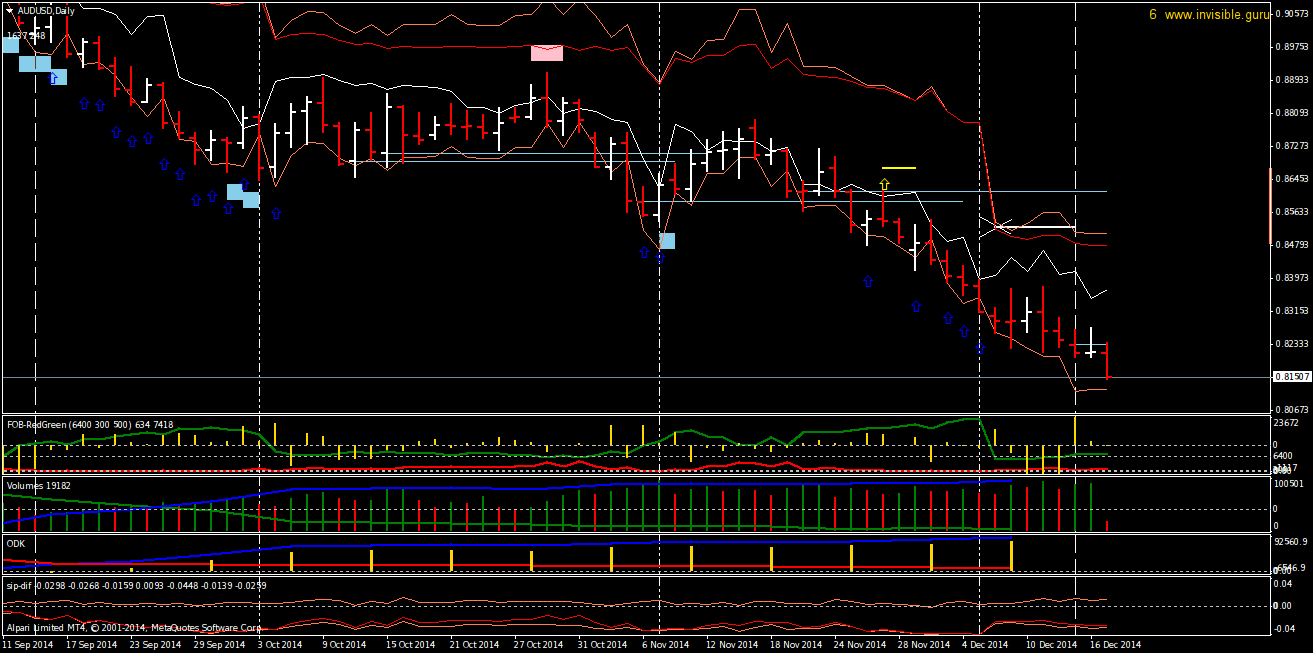The image size is (1313, 653).
Task: Click price scale value 0.89753
Action: click(1293, 47)
